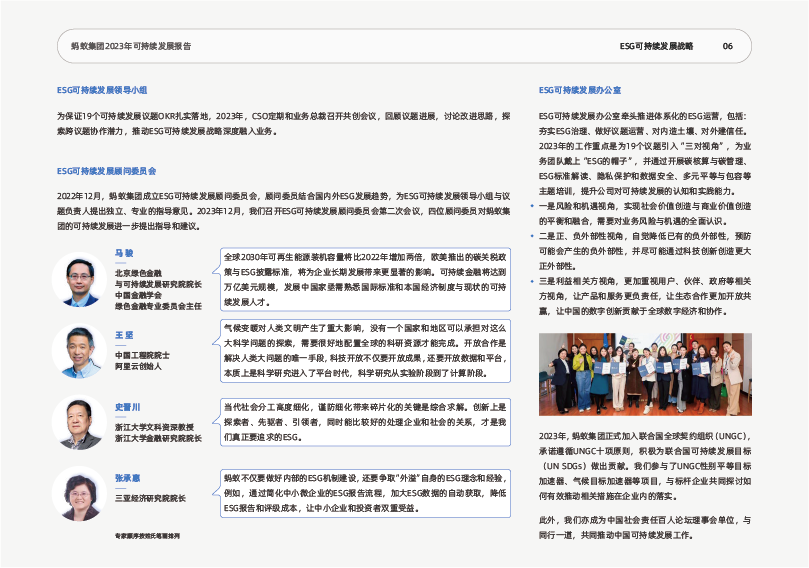This screenshot has width=809, height=568.
Task: Click the ESG可持续发展办公室 heading
Action: coord(580,90)
